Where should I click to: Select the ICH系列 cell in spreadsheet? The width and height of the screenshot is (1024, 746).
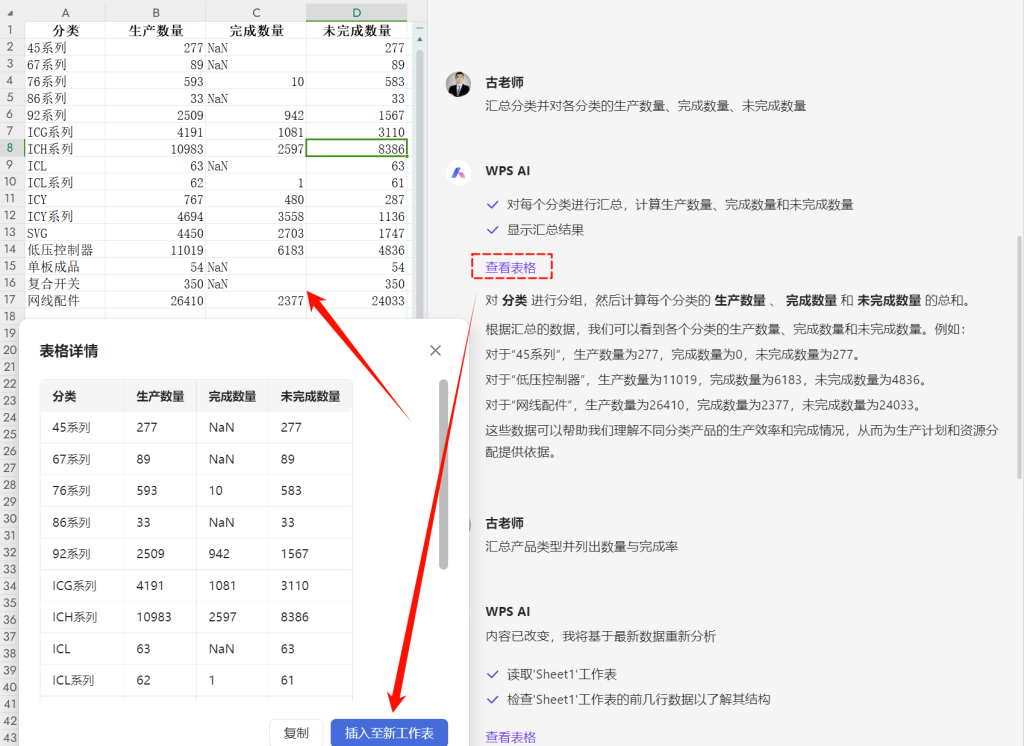65,148
